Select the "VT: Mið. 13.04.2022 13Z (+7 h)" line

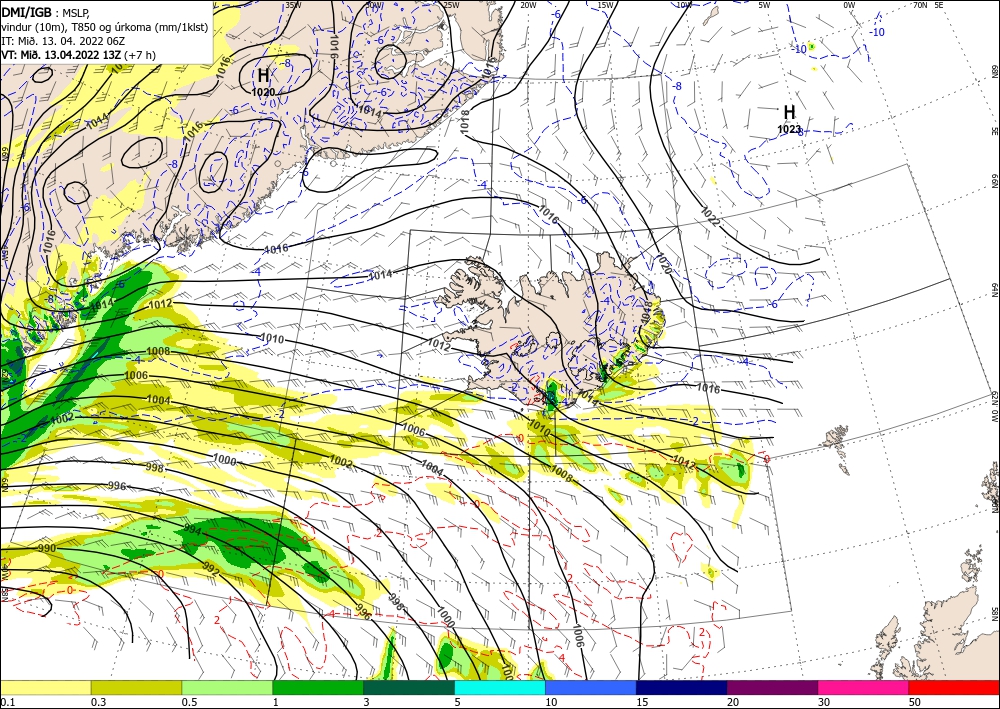(78, 55)
